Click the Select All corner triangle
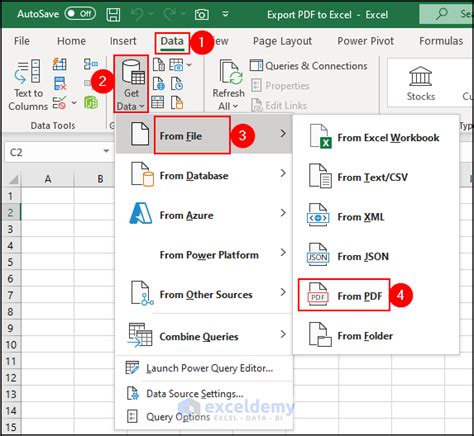Image resolution: width=474 pixels, height=436 pixels. point(13,179)
